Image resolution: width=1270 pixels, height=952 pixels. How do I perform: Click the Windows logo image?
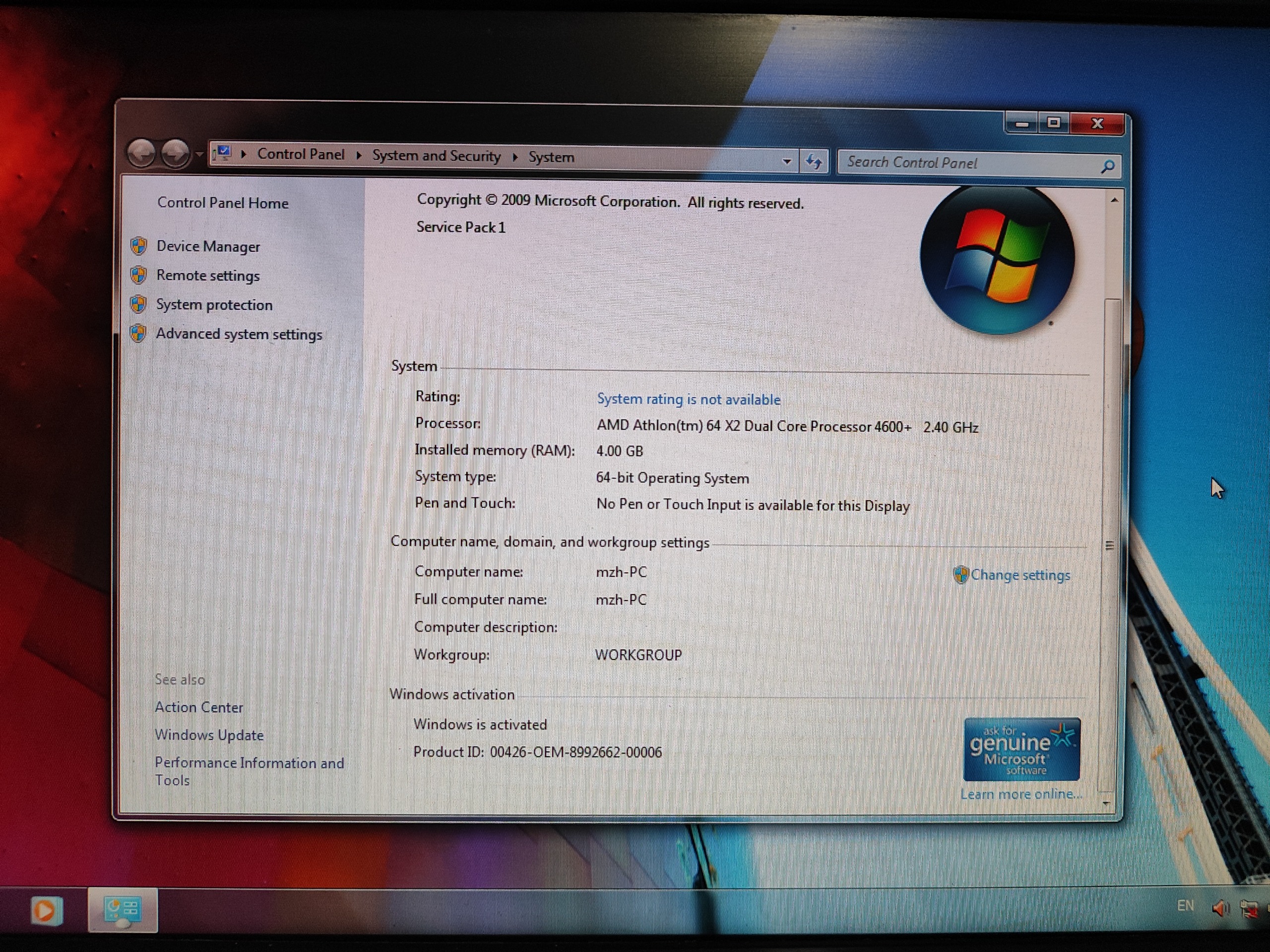tap(997, 259)
